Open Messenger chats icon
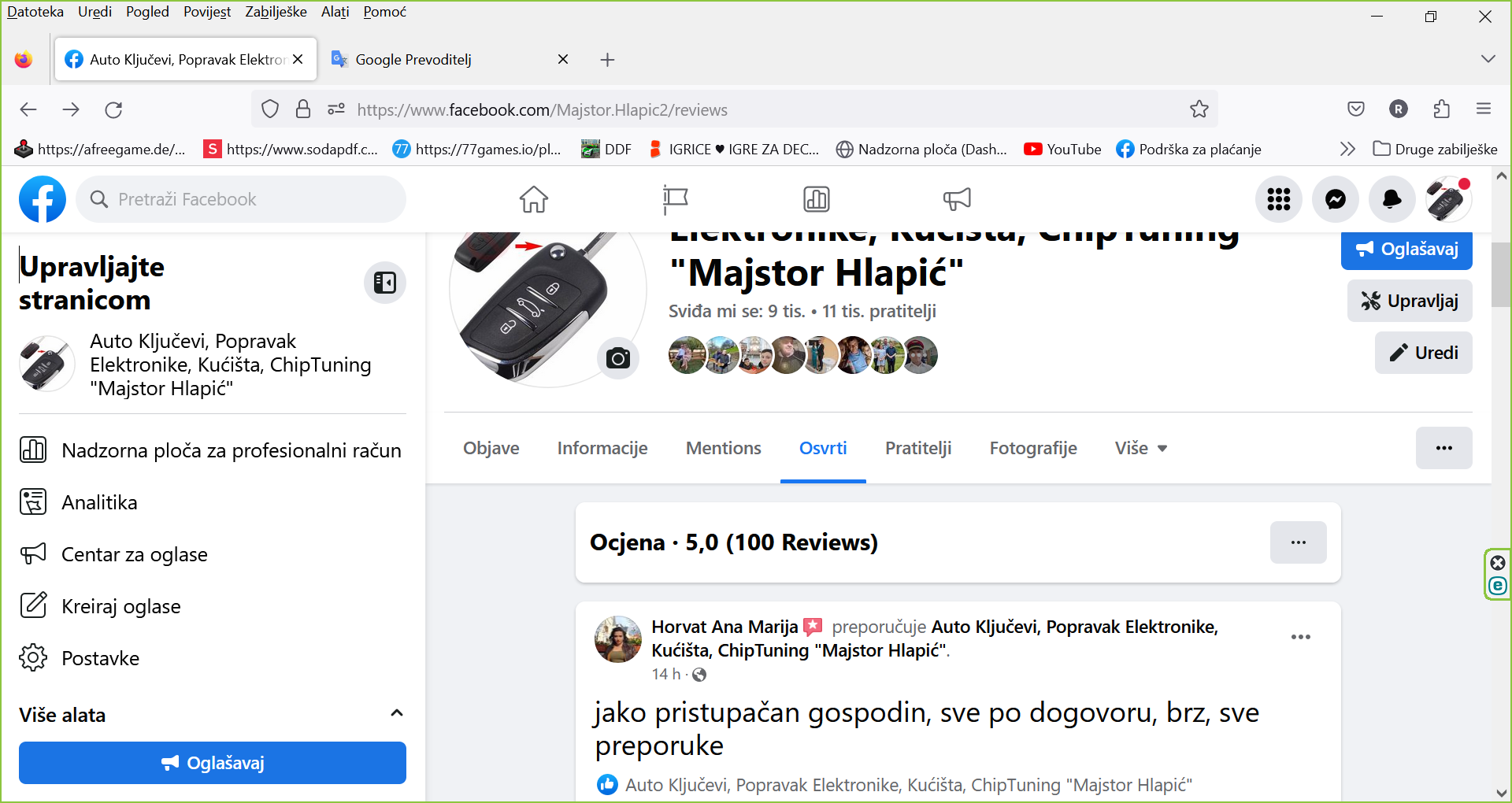 (1336, 199)
